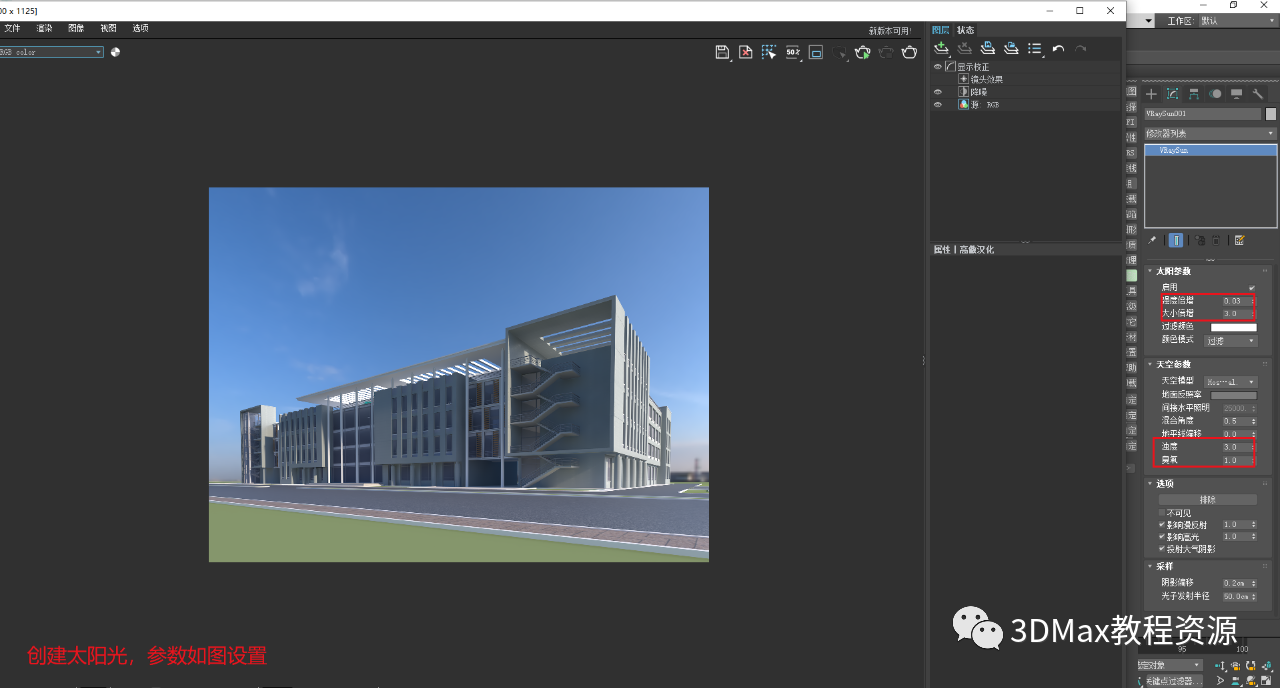The image size is (1280, 688).
Task: Open the 文件 menu
Action: pos(12,28)
